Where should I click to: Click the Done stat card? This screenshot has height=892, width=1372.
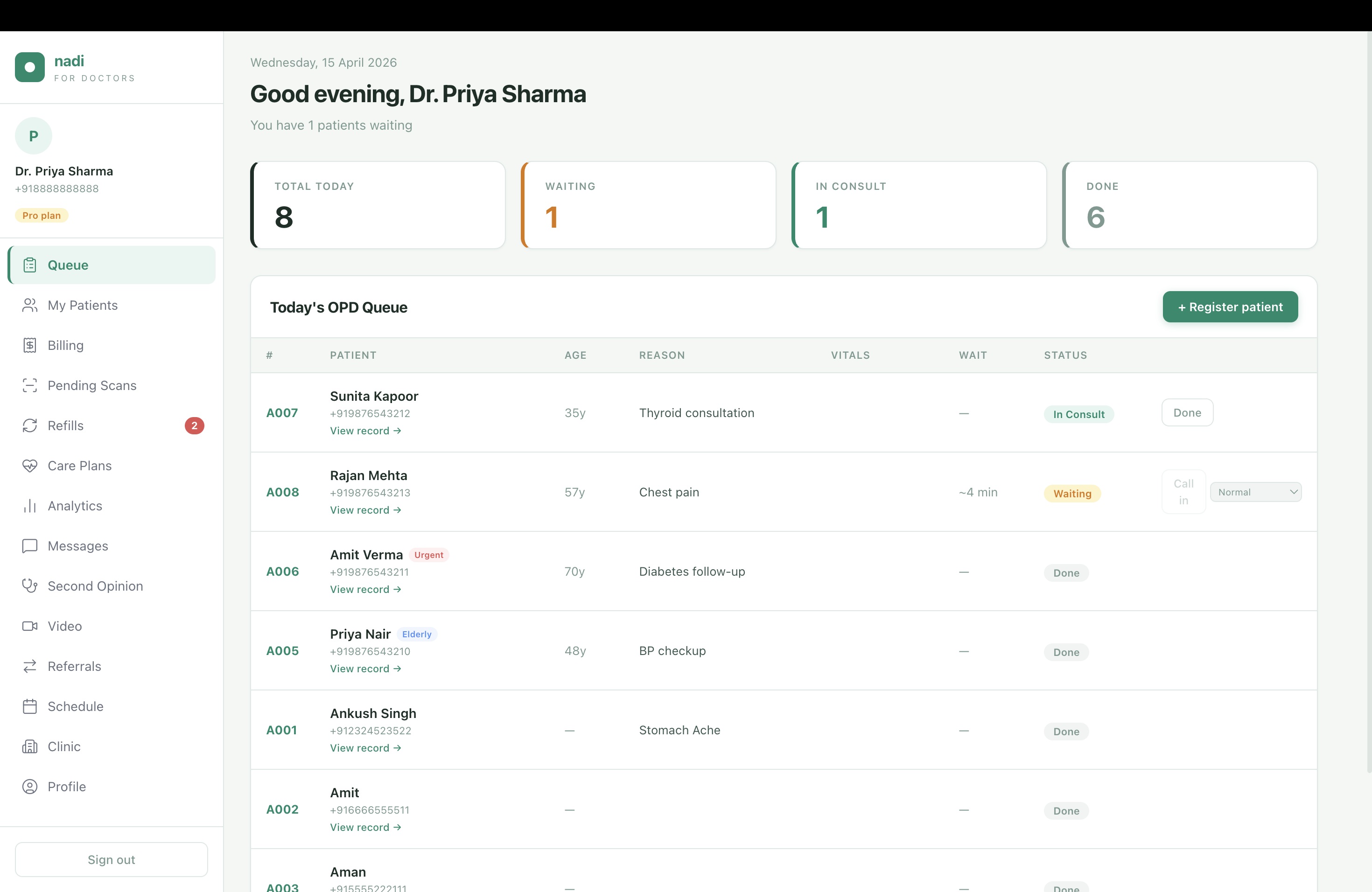pos(1190,205)
